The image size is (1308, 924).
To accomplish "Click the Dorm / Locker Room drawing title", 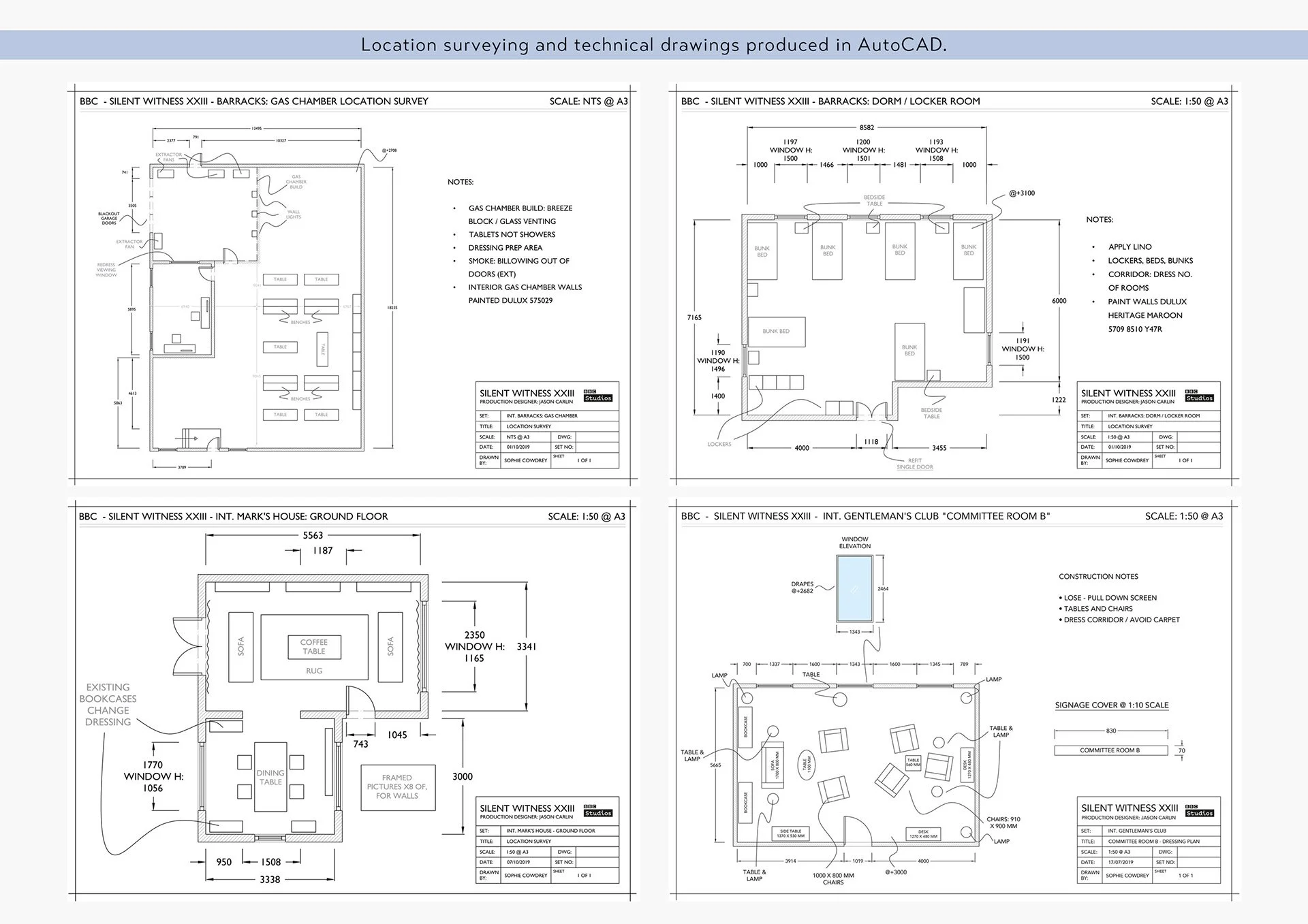I will tap(830, 101).
